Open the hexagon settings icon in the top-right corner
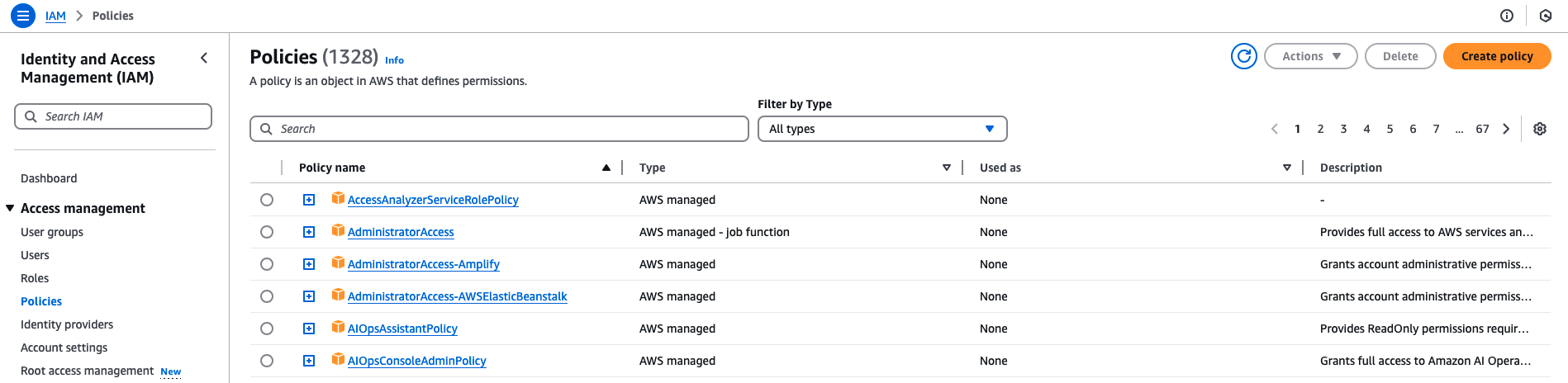1568x383 pixels. pos(1546,16)
